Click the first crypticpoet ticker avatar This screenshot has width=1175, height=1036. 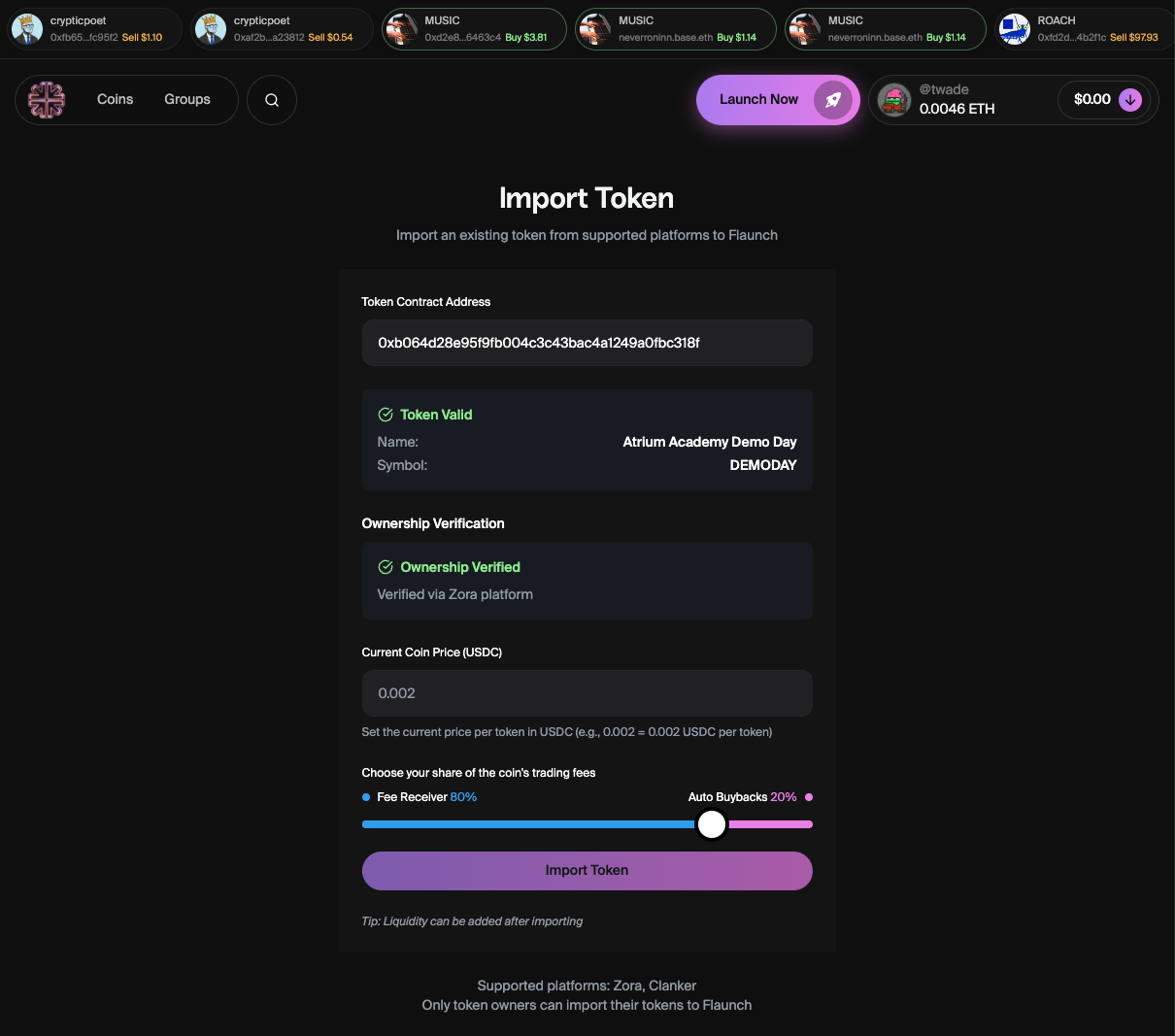coord(27,29)
